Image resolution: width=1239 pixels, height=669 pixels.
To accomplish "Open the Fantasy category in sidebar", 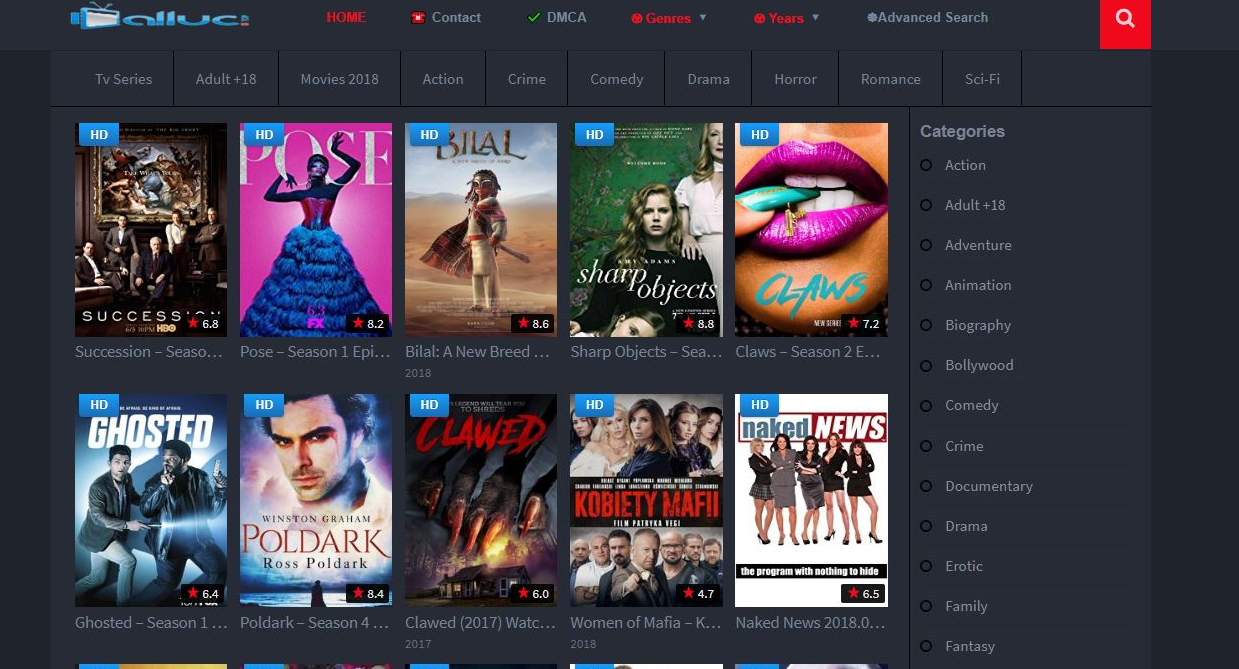I will [970, 646].
